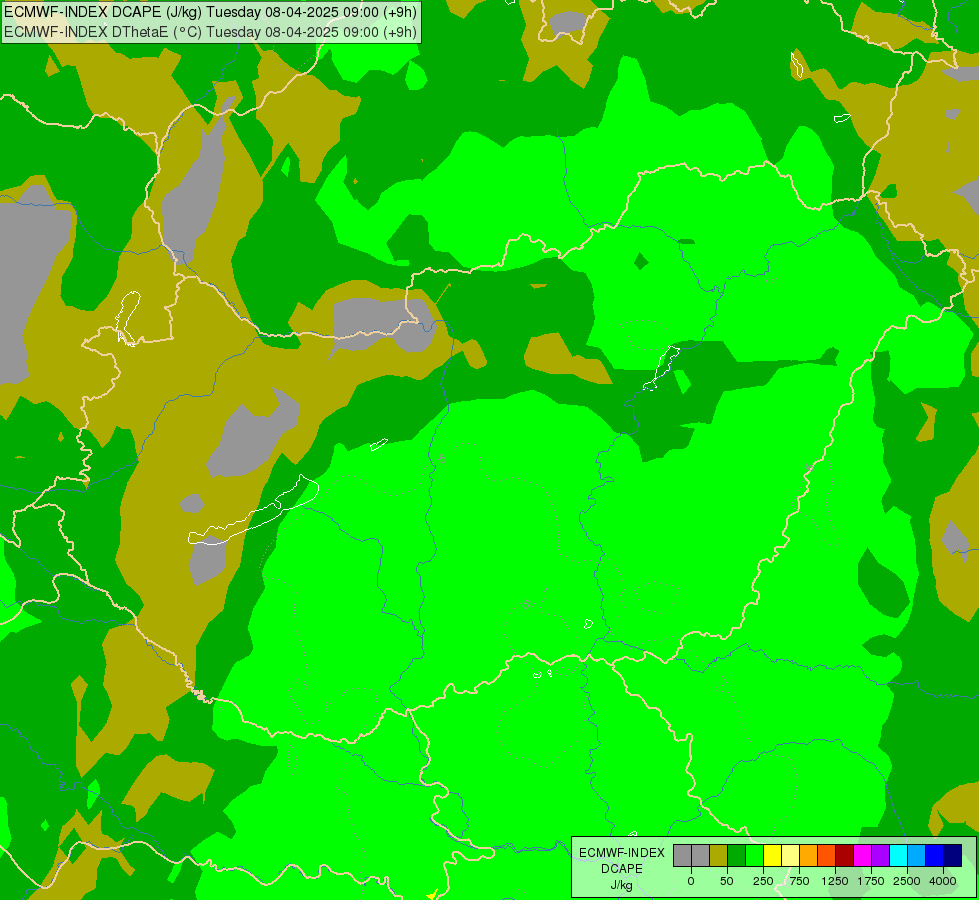Viewport: 979px width, 900px height.
Task: Click the pale yellow 750 legend swatch
Action: [x=791, y=856]
